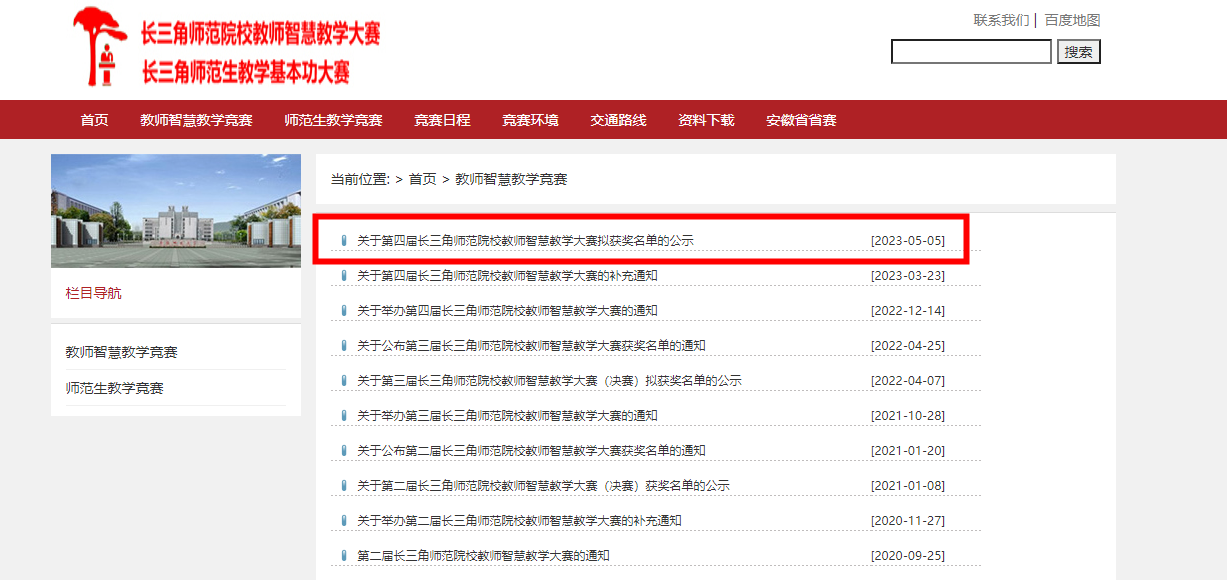
Task: Click 交通路线 in the top menu
Action: tap(618, 120)
